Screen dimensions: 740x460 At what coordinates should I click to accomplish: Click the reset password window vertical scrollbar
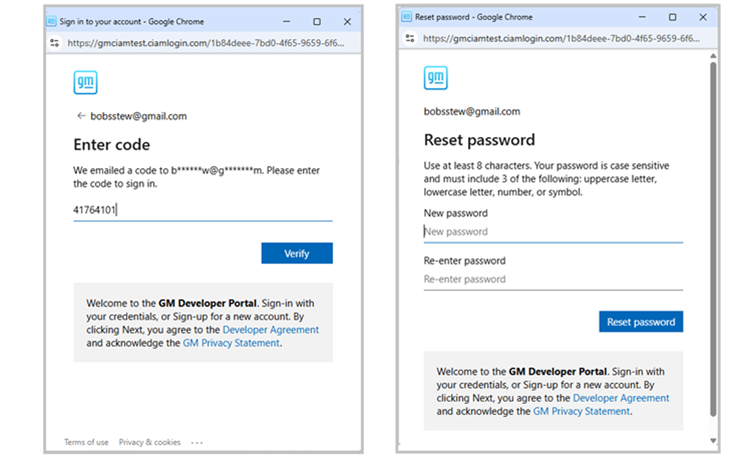(713, 240)
